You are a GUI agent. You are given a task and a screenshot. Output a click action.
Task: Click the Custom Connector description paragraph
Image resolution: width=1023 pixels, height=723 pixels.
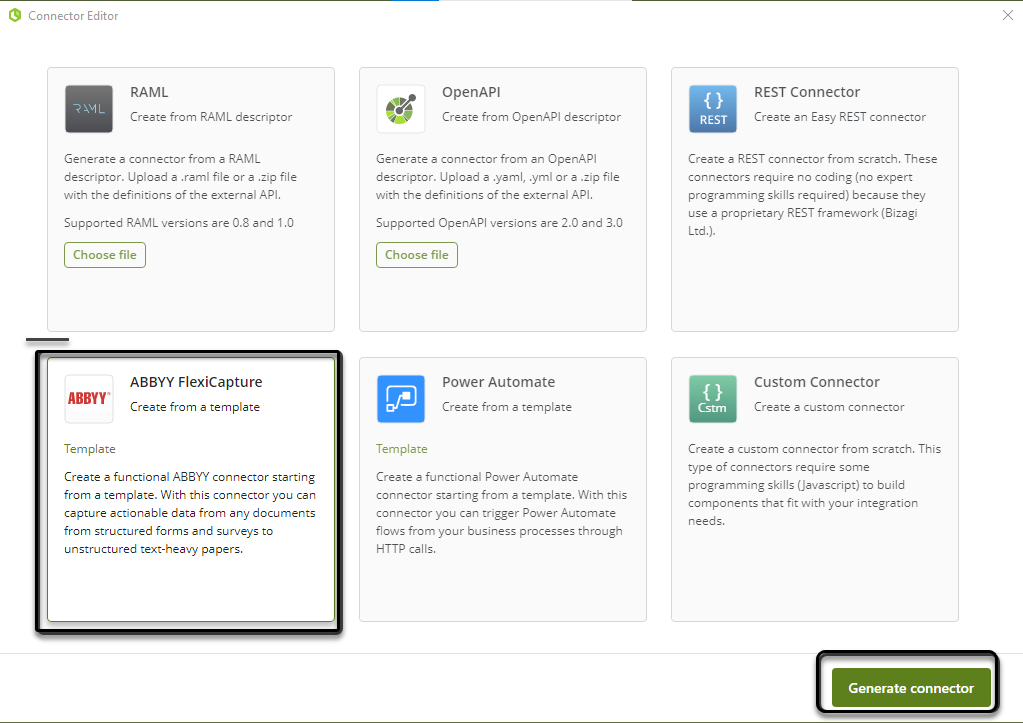814,485
